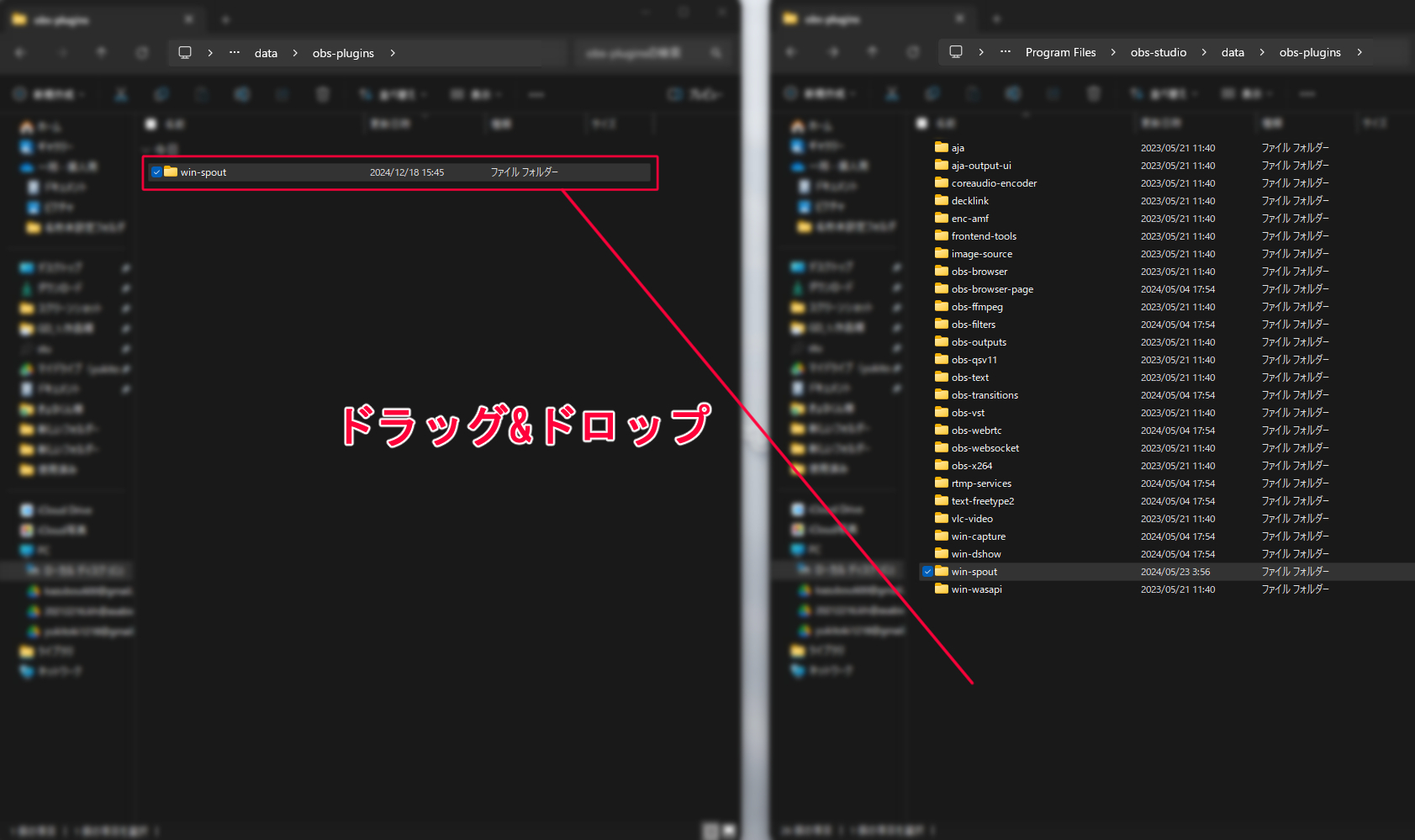The image size is (1415, 840).
Task: Click the Rename icon in the right window toolbar
Action: pyautogui.click(x=1013, y=94)
